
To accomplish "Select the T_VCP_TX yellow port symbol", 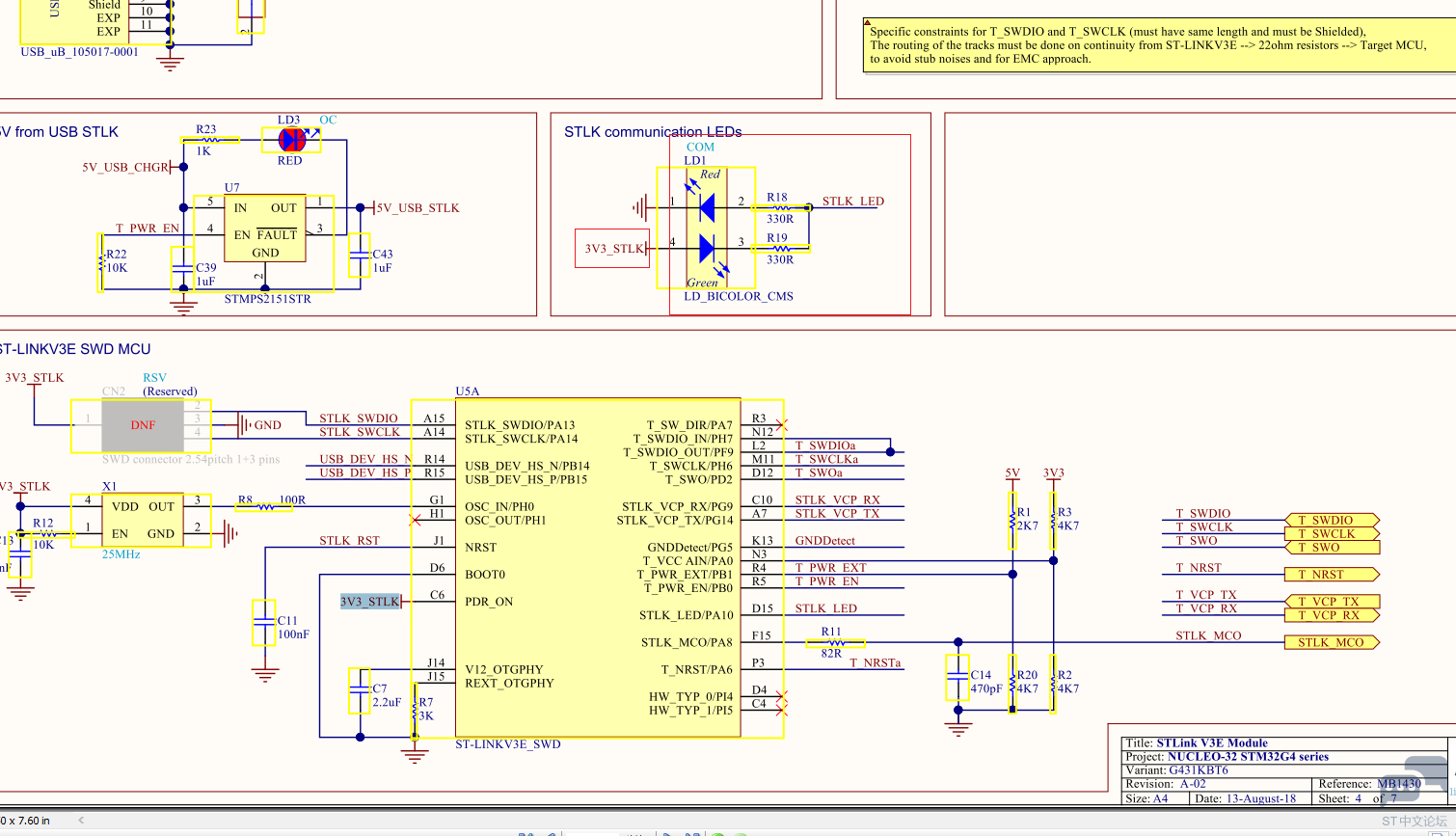I will point(1332,601).
